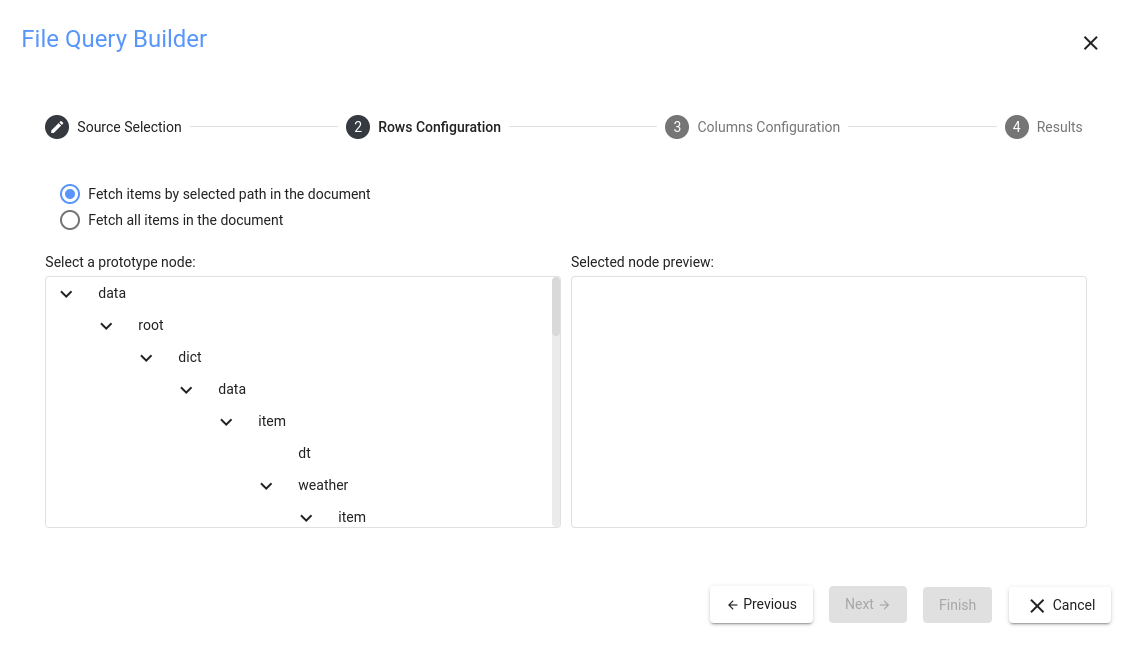Click the prototype node tree scrollbar

point(556,307)
